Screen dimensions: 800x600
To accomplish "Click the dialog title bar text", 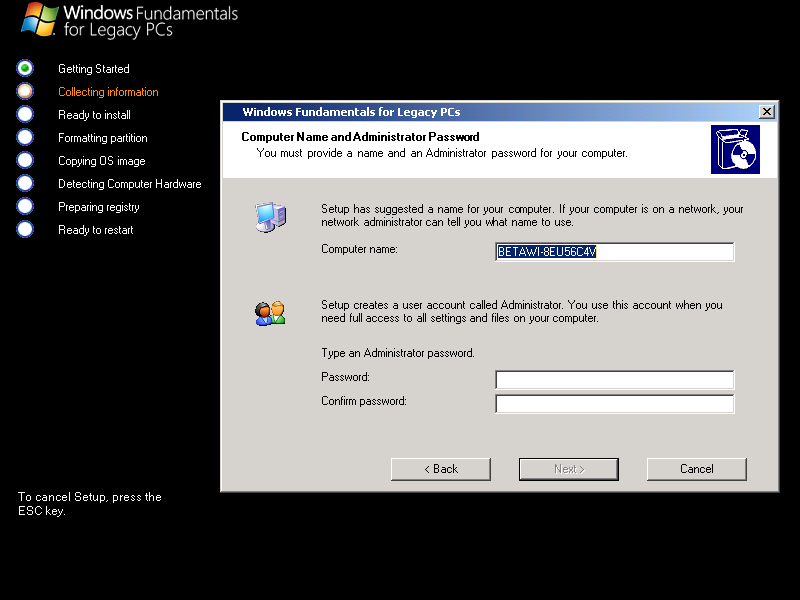I will click(351, 112).
